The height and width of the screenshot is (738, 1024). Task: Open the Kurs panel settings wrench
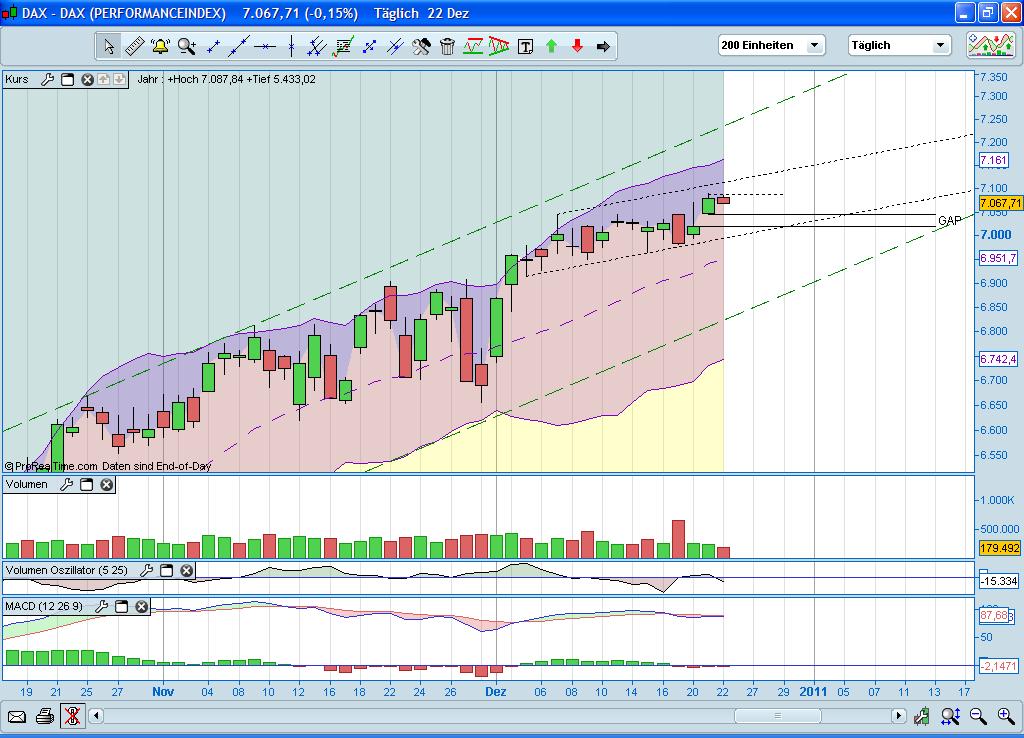(x=47, y=80)
